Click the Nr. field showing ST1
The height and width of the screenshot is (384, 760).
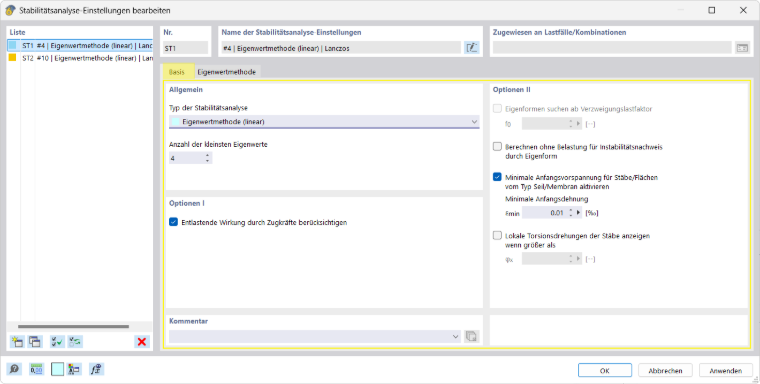point(186,48)
